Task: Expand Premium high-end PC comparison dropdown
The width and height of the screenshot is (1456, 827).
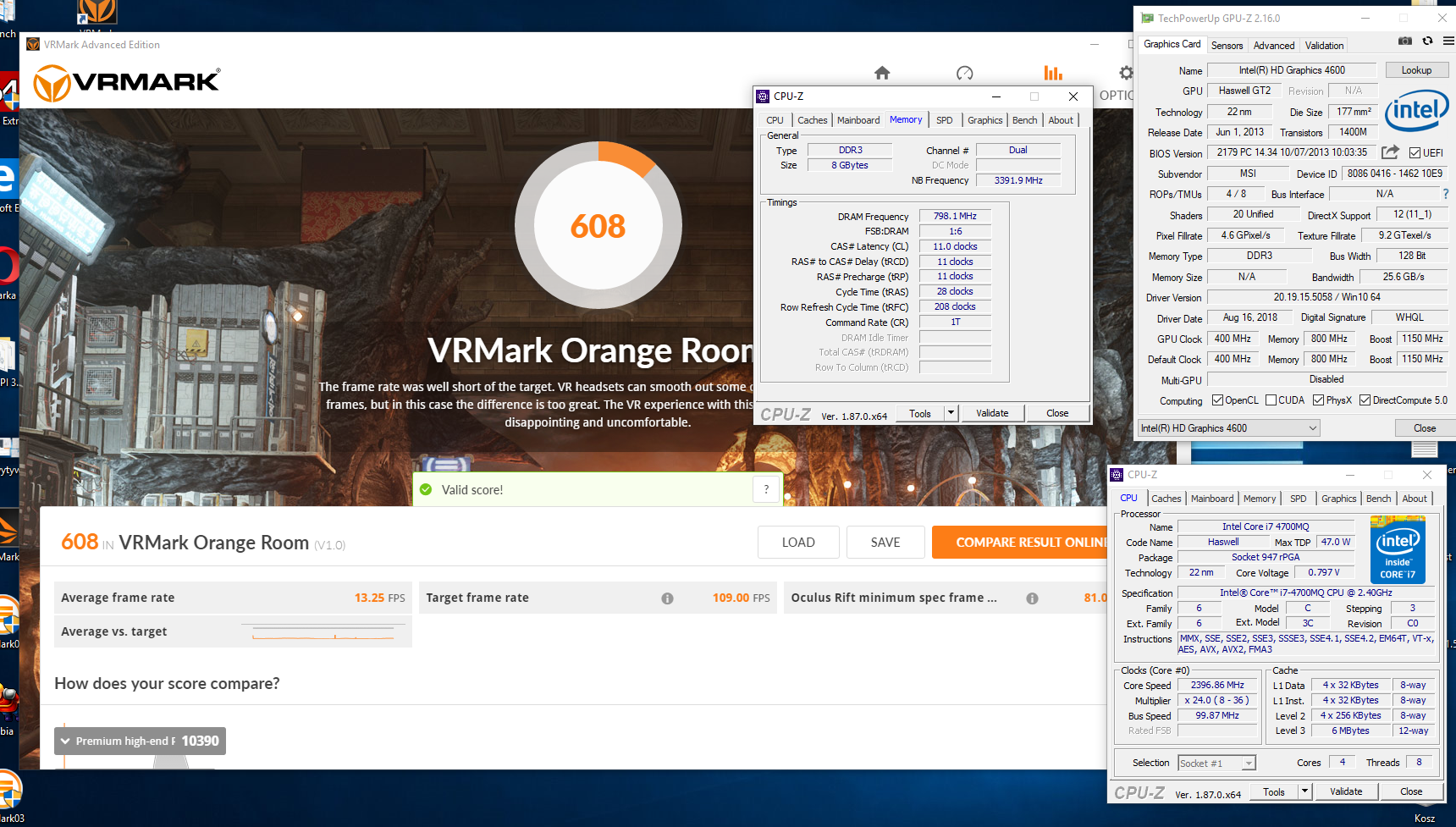Action: point(140,741)
